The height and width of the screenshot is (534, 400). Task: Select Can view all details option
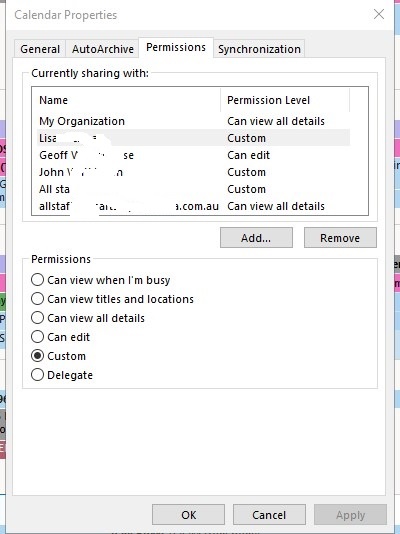pos(37,318)
